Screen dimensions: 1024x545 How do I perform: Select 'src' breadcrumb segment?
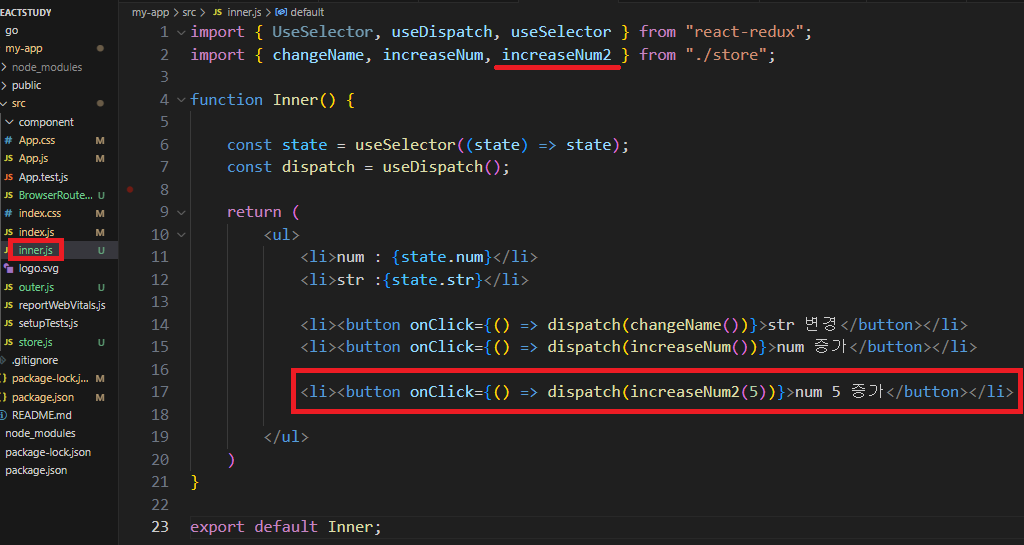[x=189, y=12]
